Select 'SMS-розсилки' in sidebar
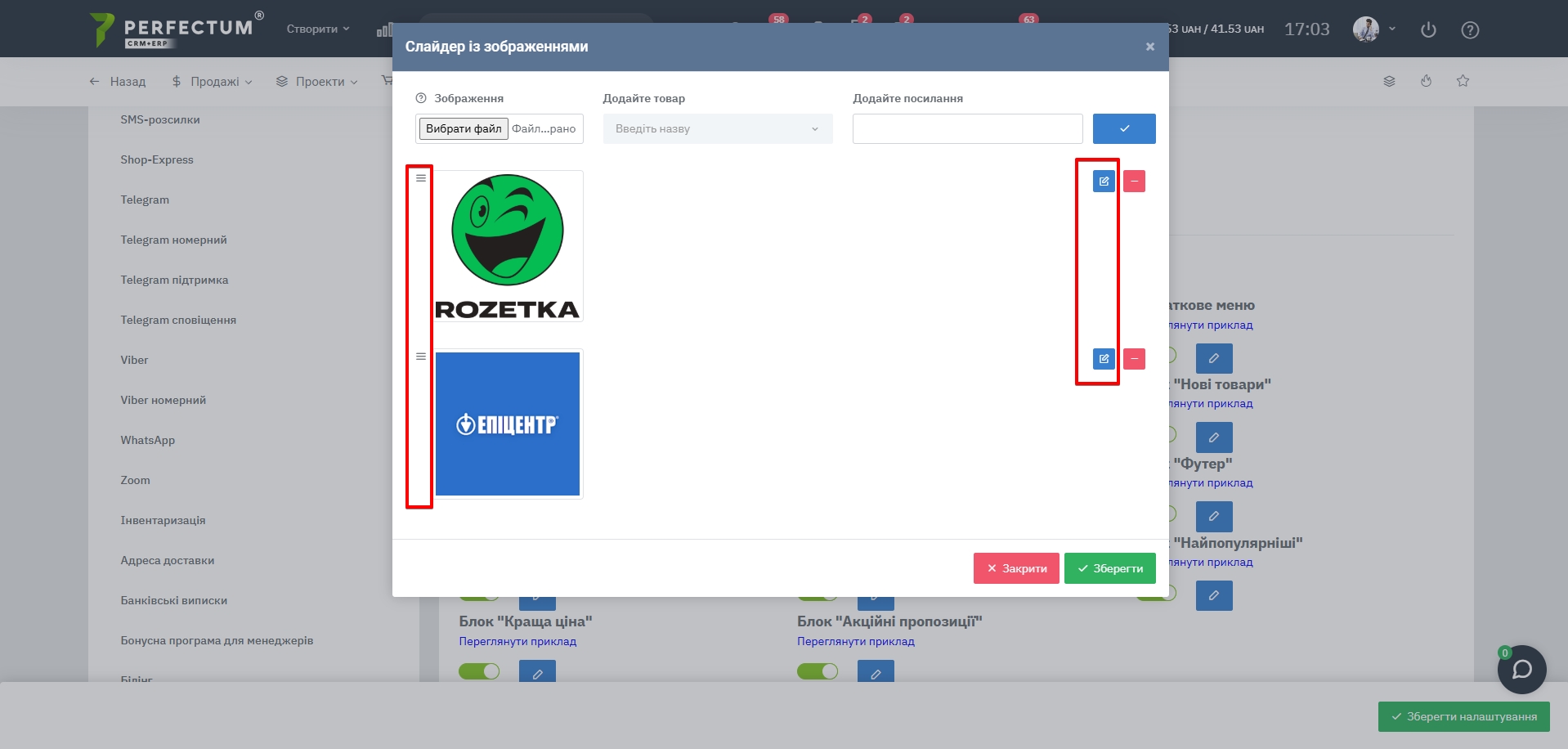1568x749 pixels. (160, 119)
